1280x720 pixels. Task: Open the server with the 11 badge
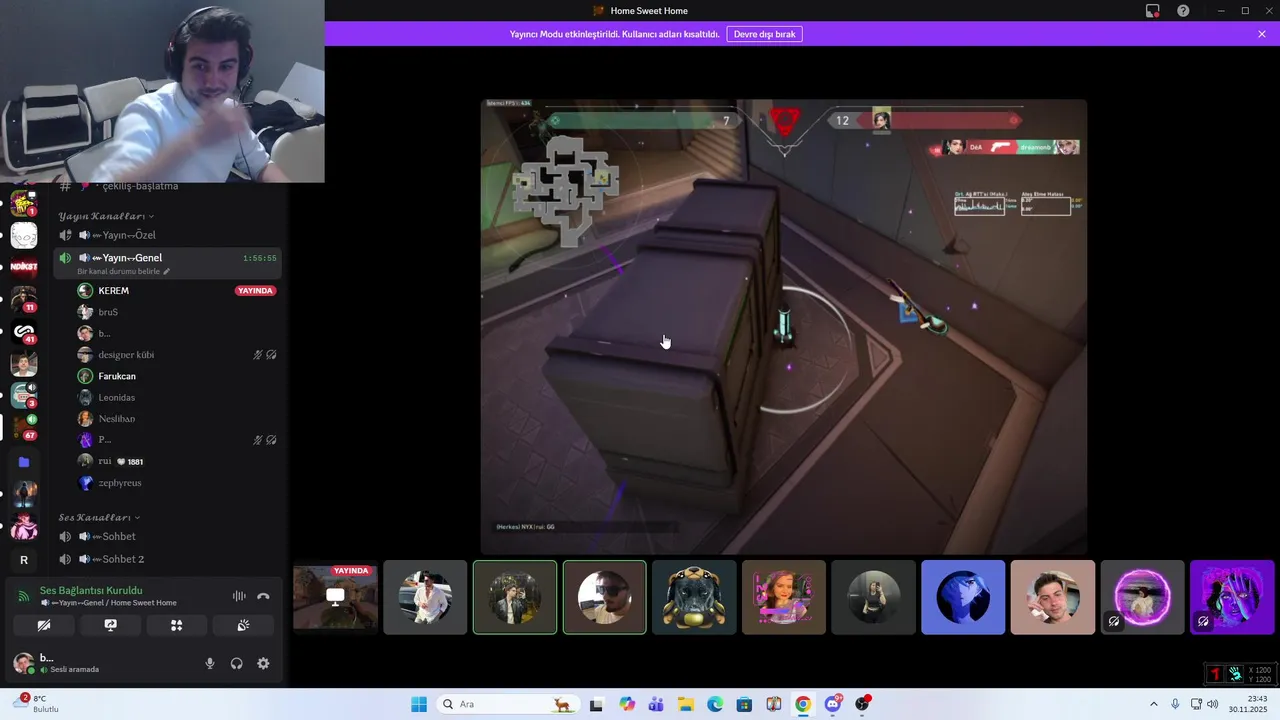point(24,299)
